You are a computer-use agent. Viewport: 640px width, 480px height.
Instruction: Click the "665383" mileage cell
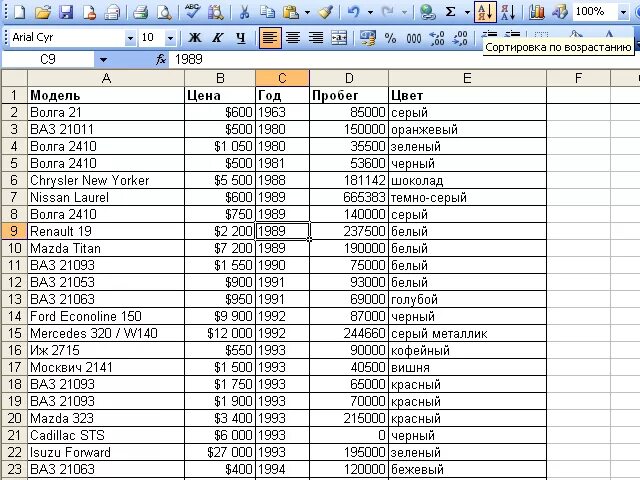(x=349, y=197)
